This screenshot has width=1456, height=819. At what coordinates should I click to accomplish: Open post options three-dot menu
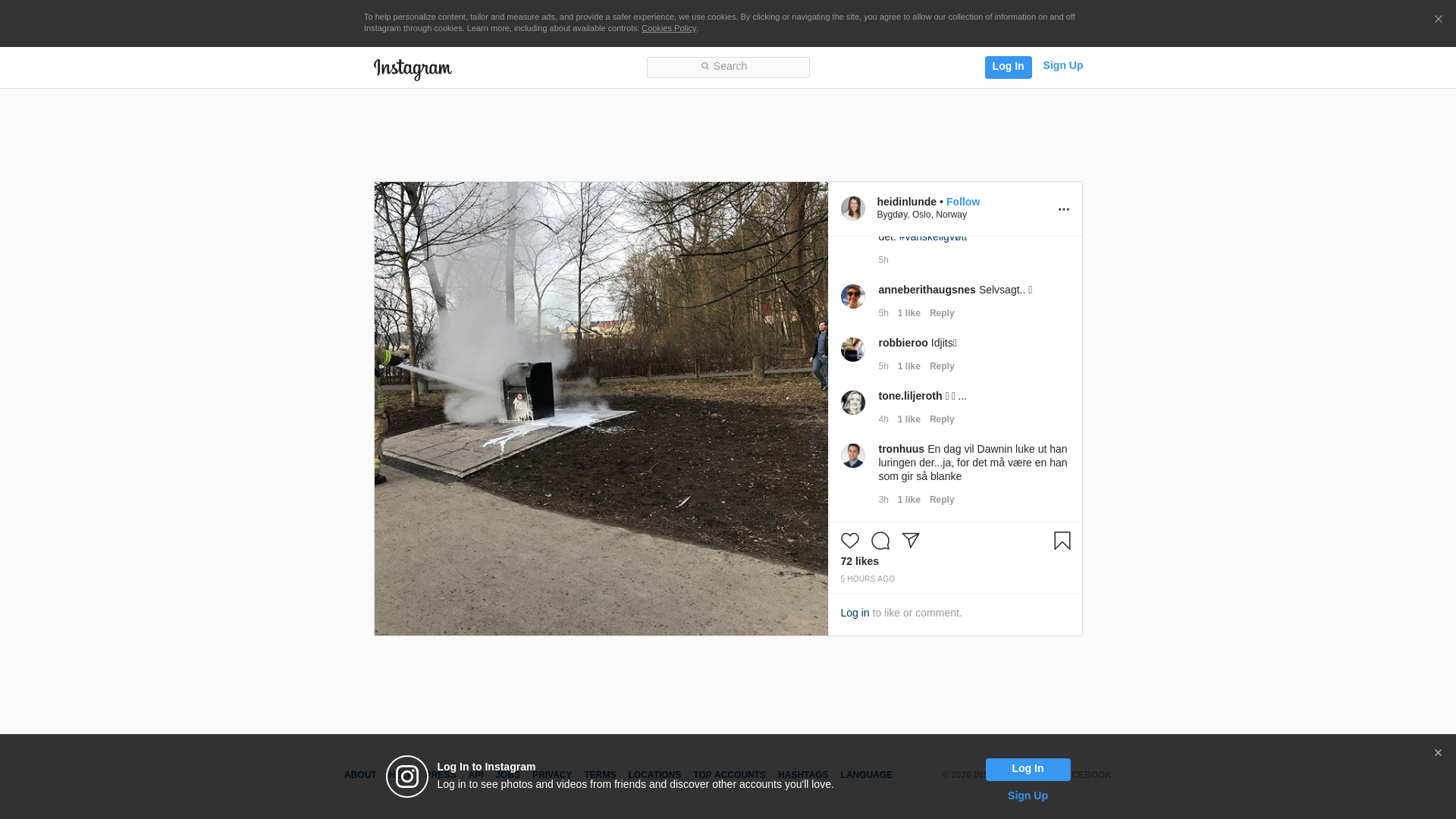pos(1064,209)
